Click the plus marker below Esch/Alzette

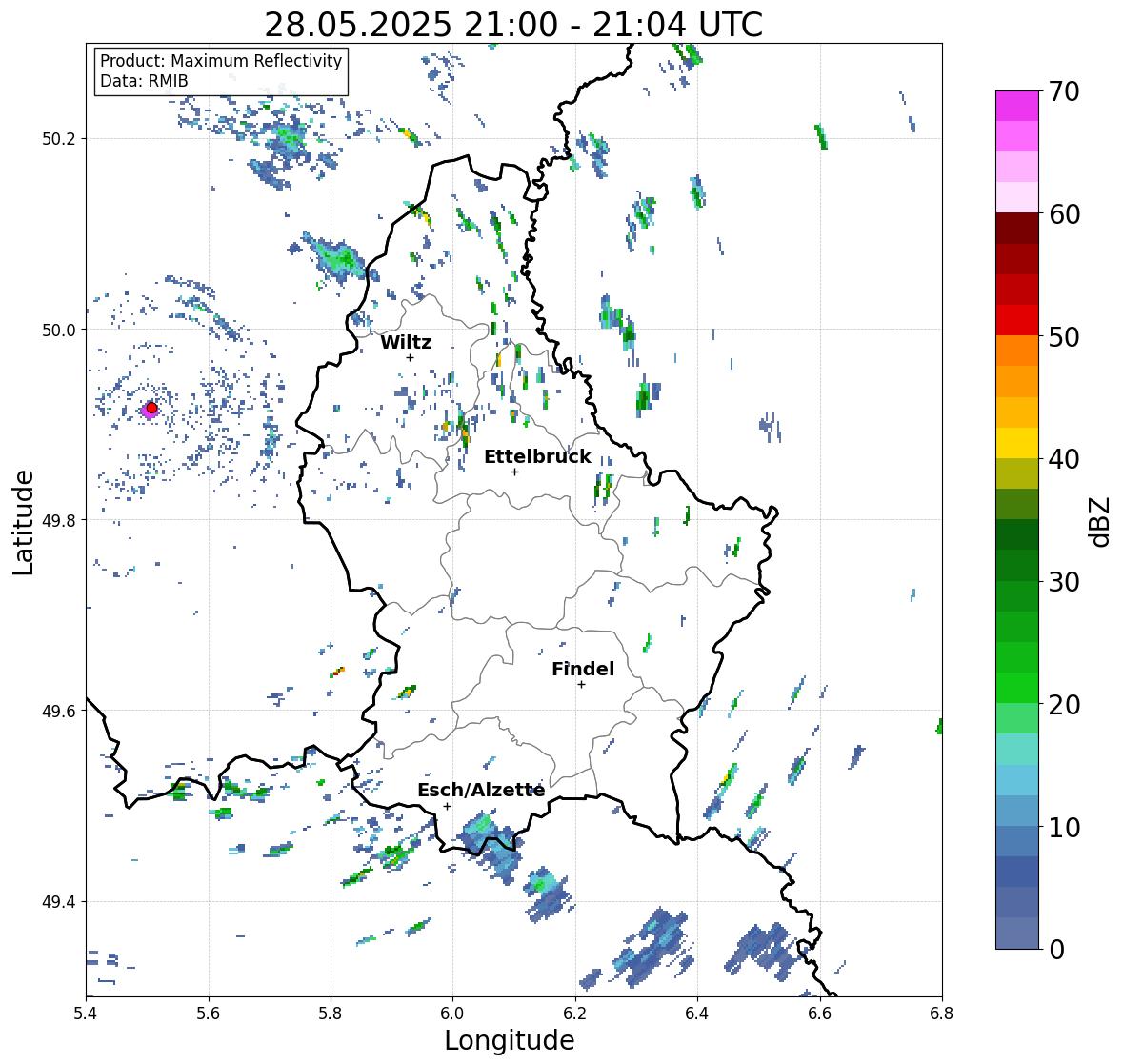point(447,806)
